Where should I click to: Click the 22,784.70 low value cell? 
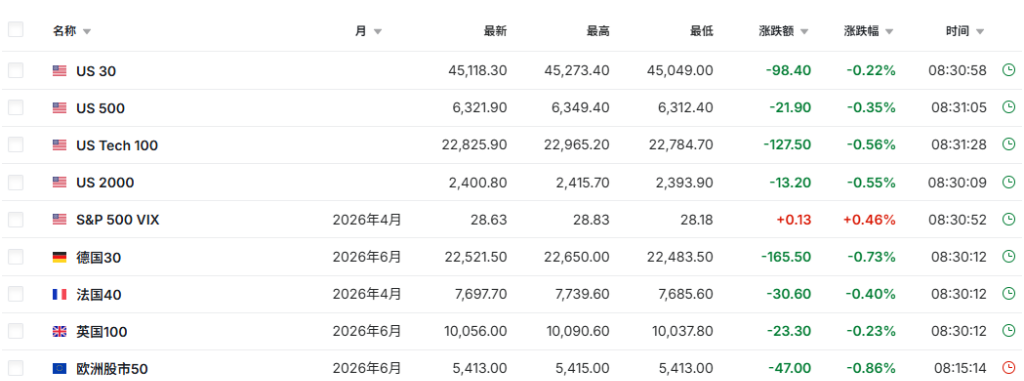click(x=681, y=145)
